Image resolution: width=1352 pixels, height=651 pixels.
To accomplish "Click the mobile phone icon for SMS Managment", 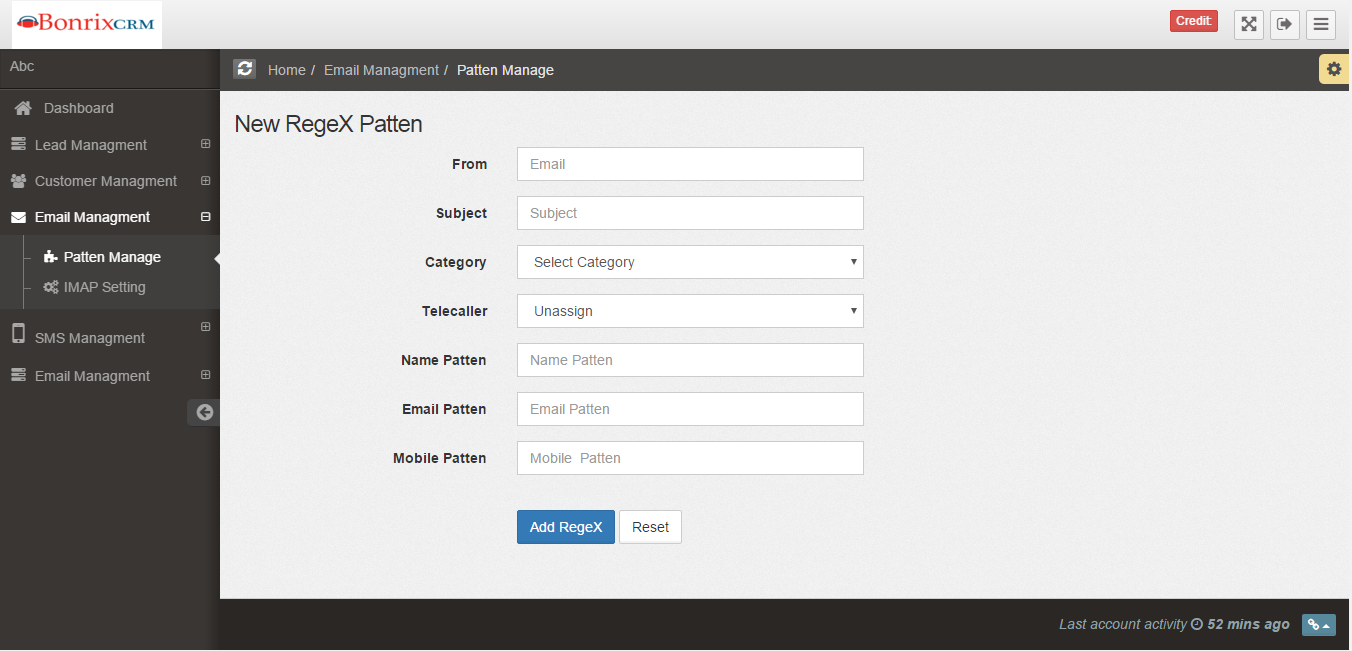I will click(x=18, y=334).
